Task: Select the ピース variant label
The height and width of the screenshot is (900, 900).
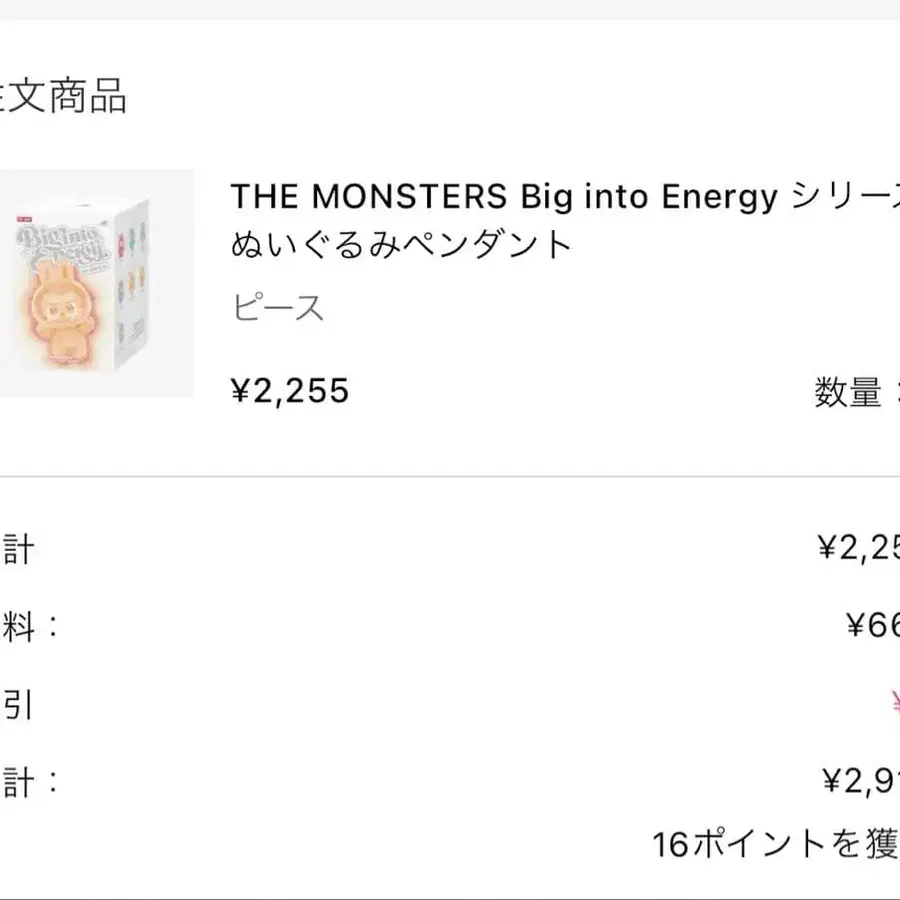Action: click(x=278, y=308)
